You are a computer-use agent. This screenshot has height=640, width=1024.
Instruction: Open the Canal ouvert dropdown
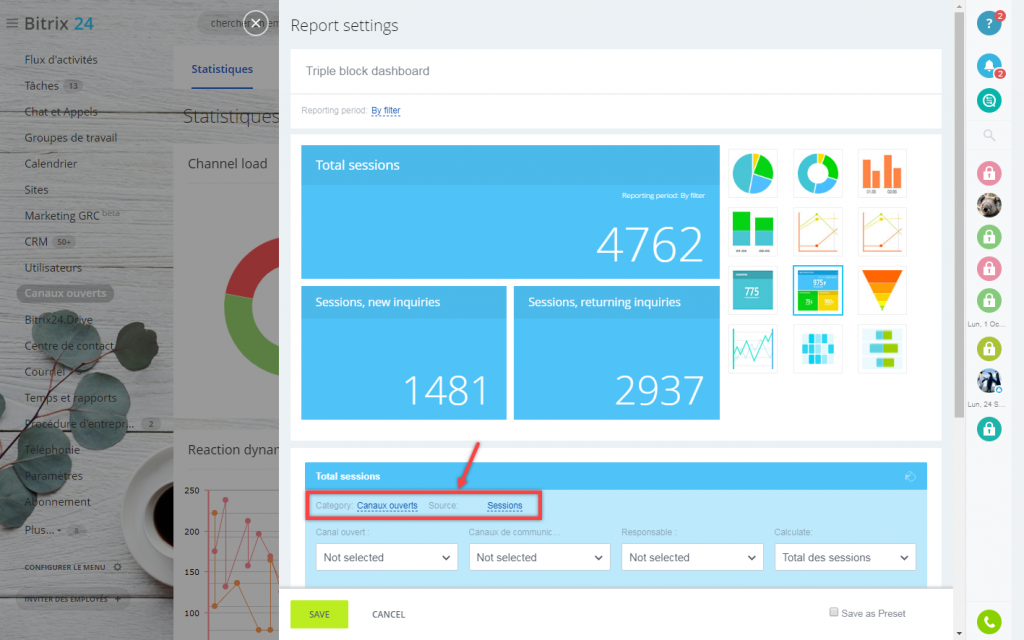[x=387, y=558]
